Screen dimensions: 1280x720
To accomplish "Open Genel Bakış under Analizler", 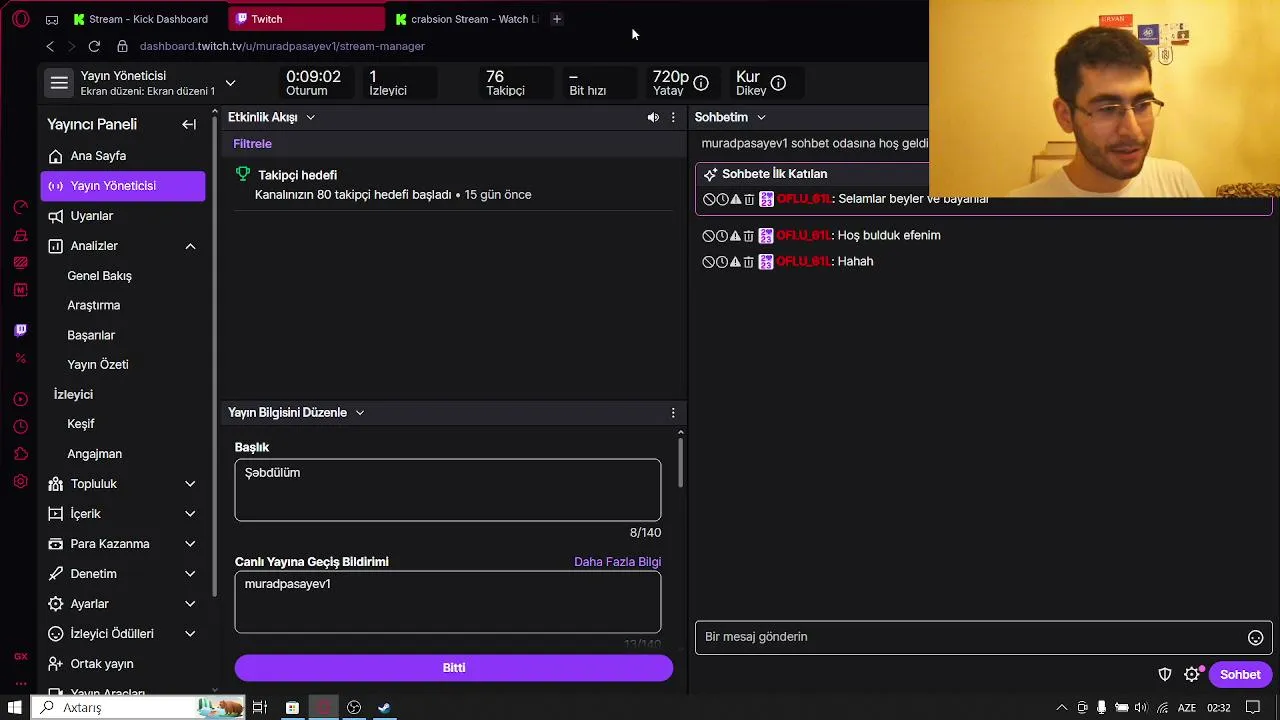I will tap(99, 276).
